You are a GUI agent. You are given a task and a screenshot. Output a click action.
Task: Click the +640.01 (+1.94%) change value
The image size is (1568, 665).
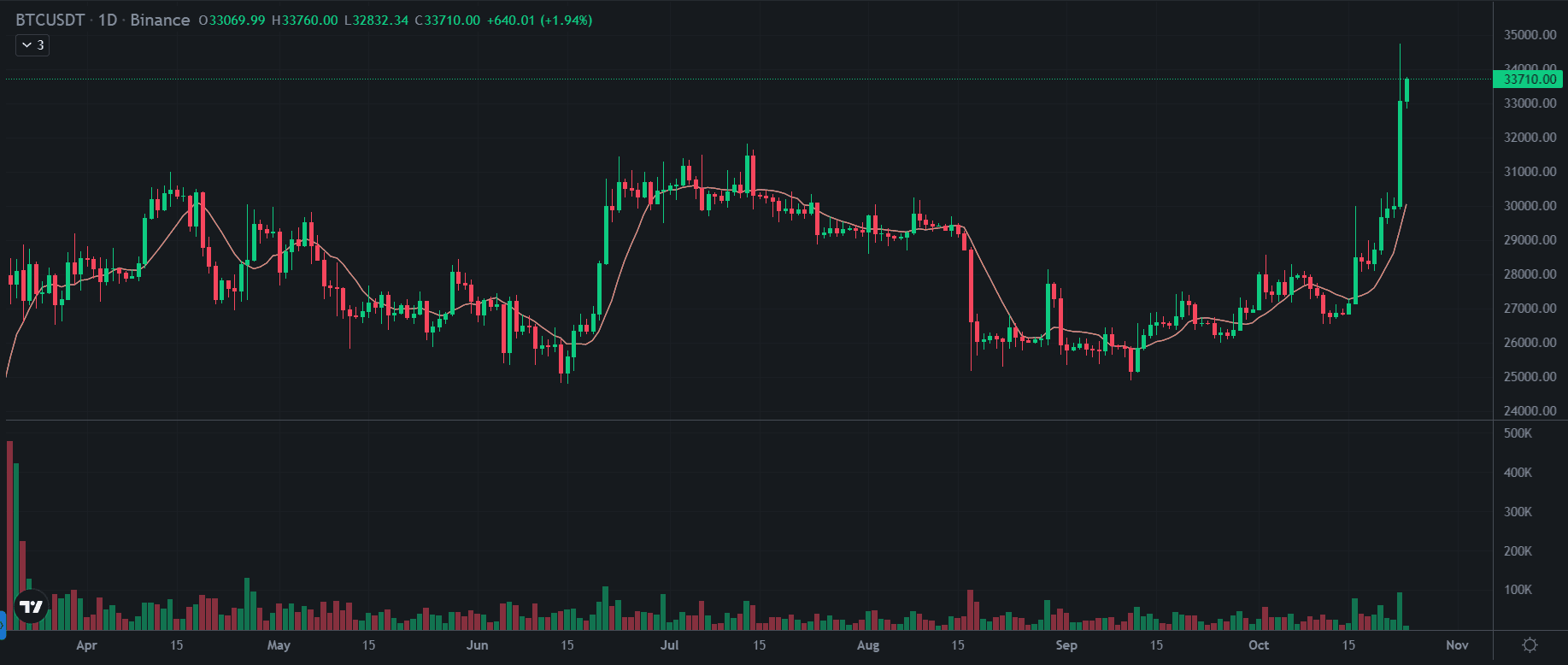click(539, 21)
